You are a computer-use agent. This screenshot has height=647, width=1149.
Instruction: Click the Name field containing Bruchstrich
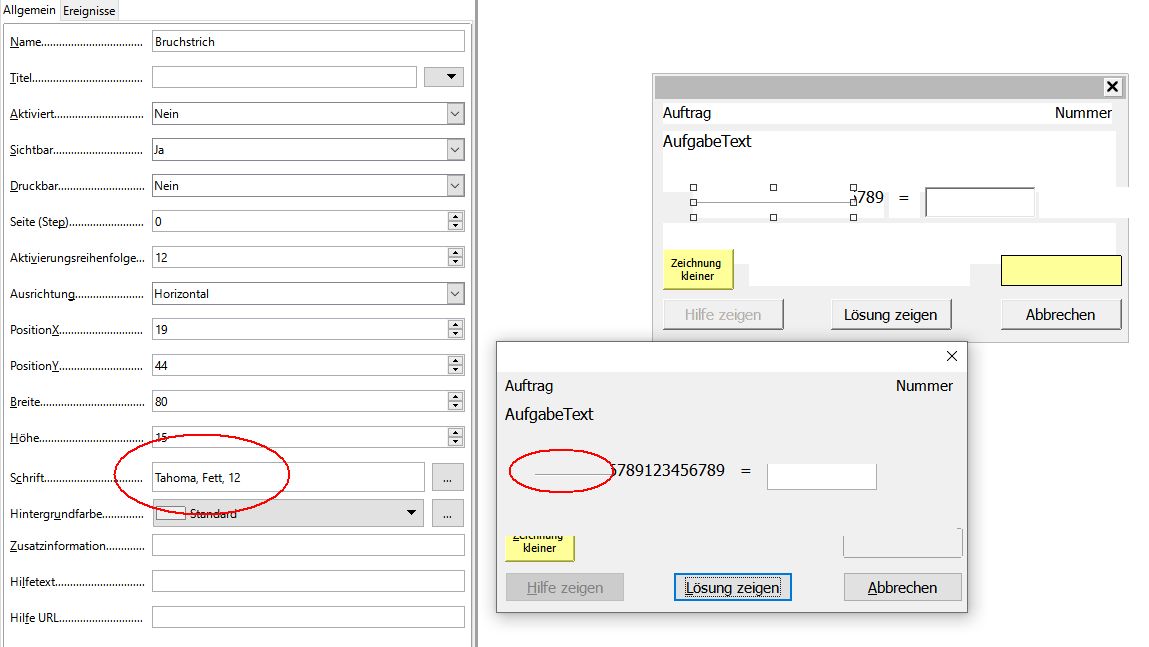tap(308, 42)
